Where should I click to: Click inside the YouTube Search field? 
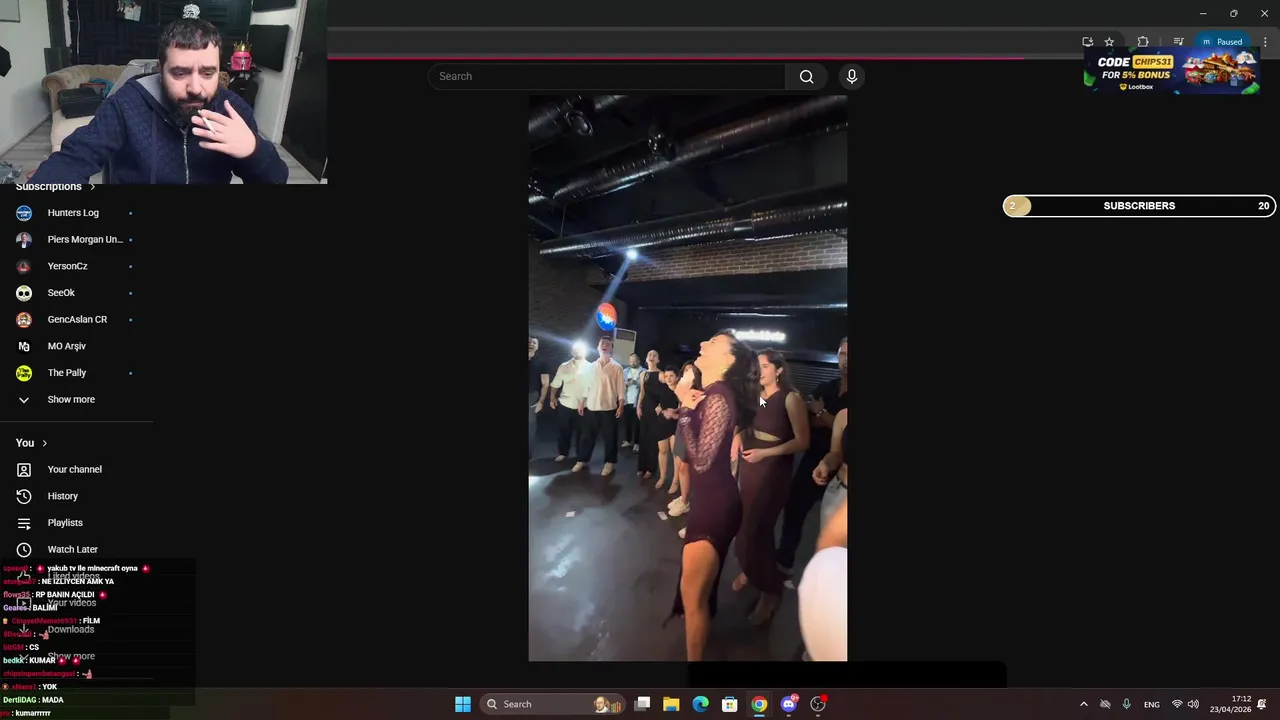[x=607, y=77]
